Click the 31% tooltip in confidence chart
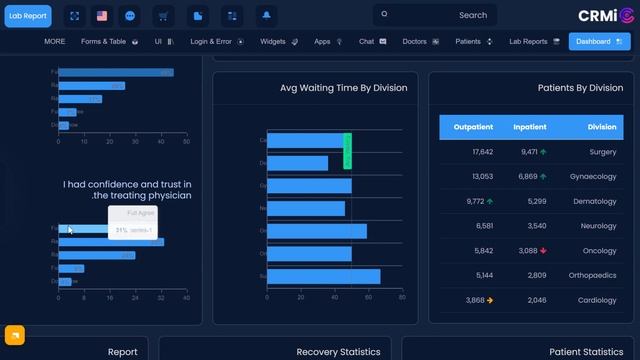The image size is (640, 360). click(x=133, y=222)
